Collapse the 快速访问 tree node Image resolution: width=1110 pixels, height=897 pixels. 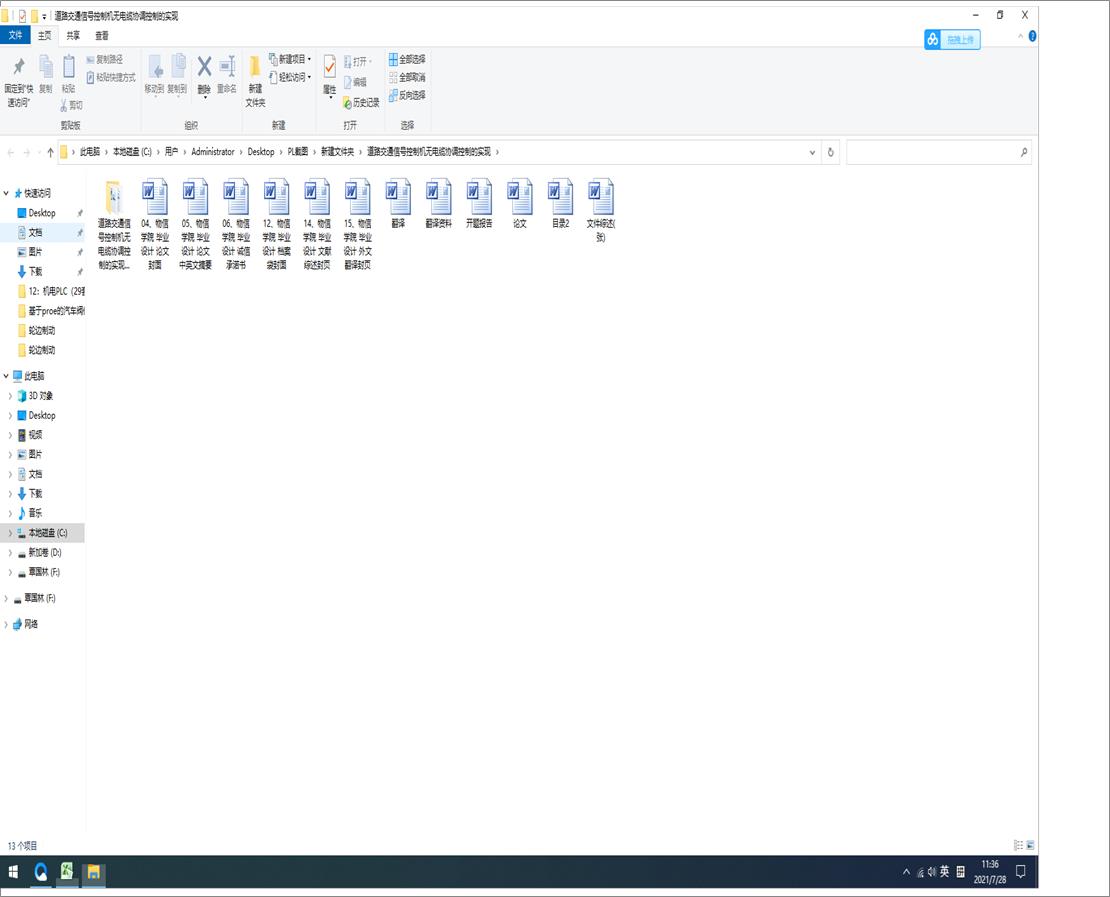coord(6,193)
